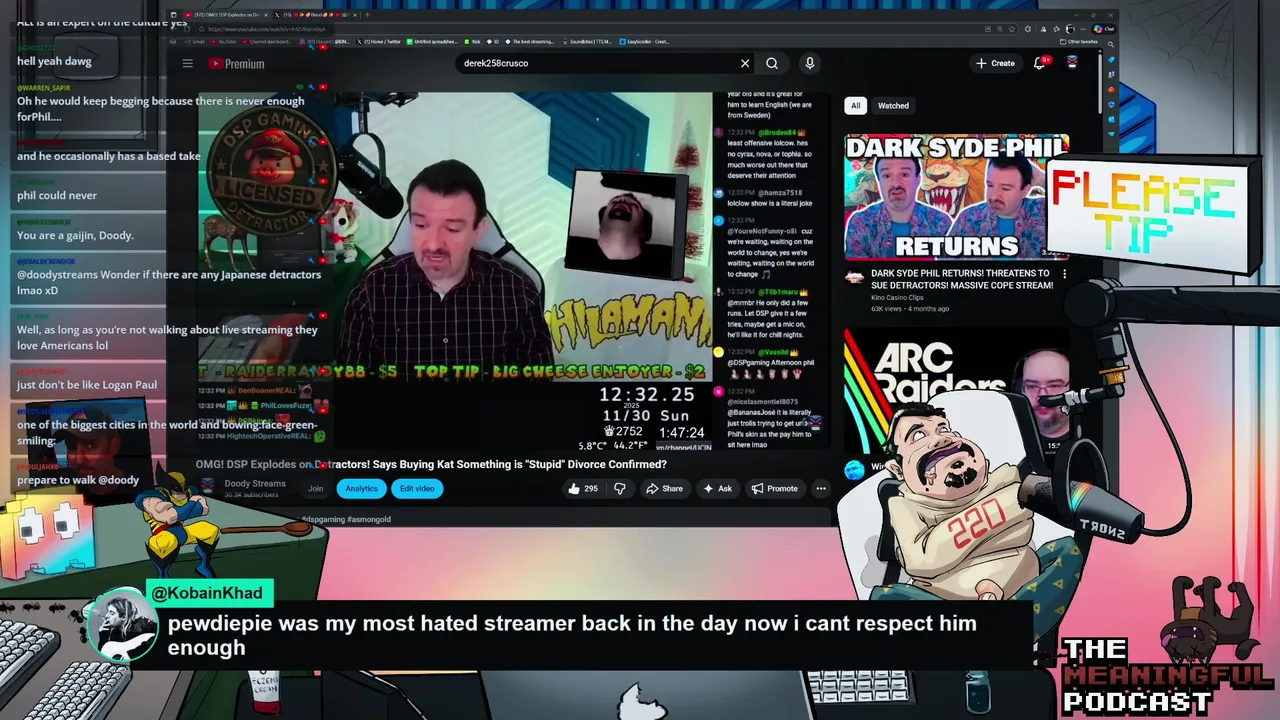Click the Promote button
This screenshot has height=720, width=1280.
(775, 488)
